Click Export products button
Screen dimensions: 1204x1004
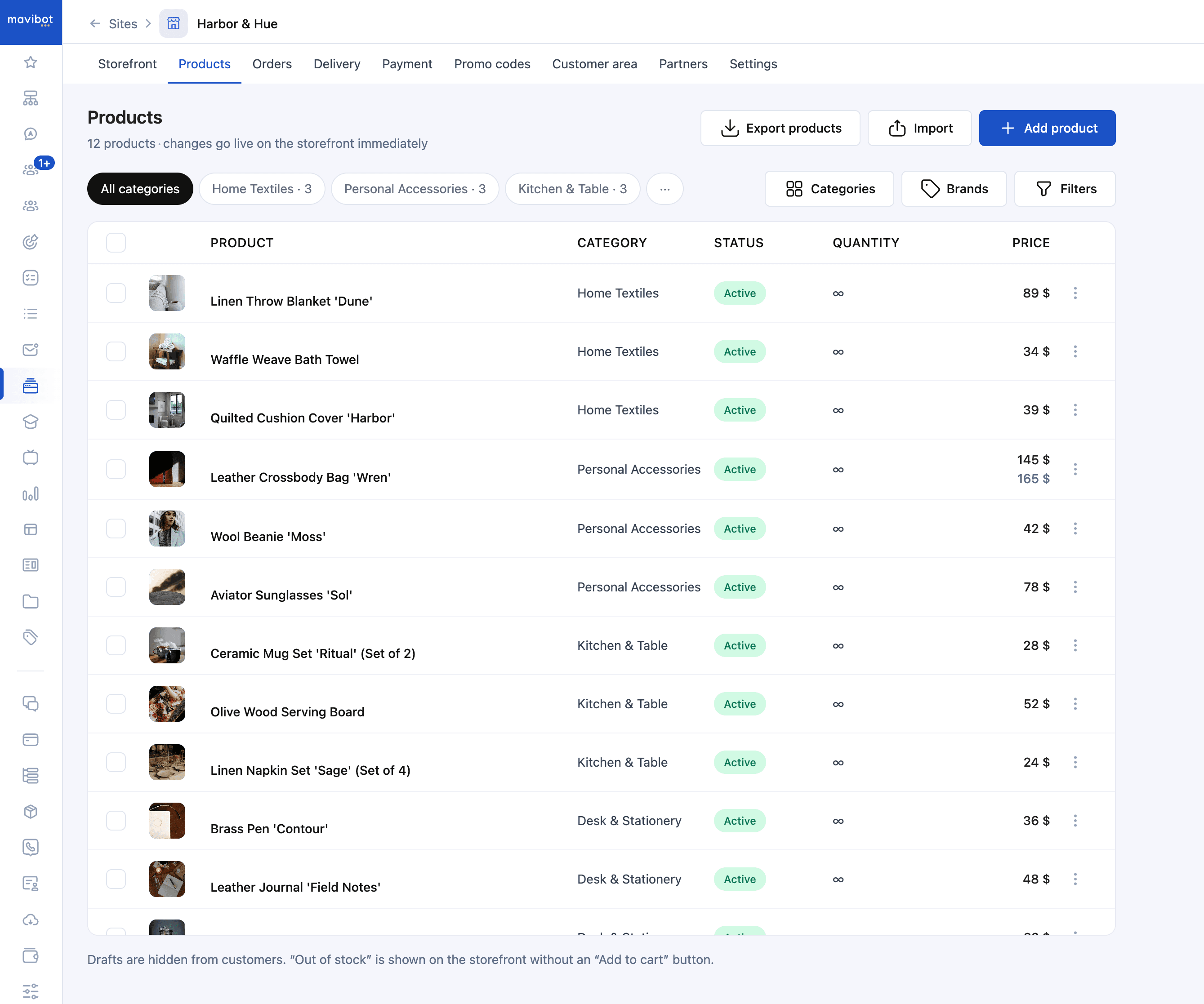coord(780,128)
